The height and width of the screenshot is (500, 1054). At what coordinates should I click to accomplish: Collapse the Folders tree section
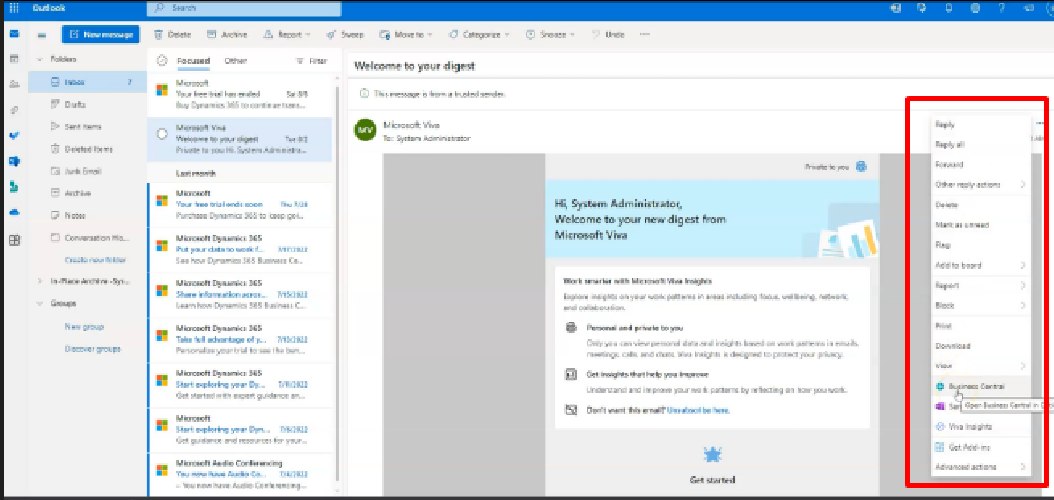[39, 60]
